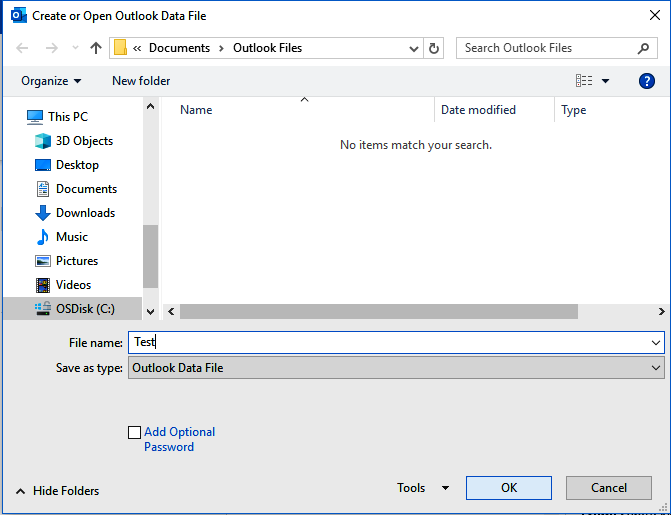
Task: Open Help with the question mark icon
Action: (647, 81)
